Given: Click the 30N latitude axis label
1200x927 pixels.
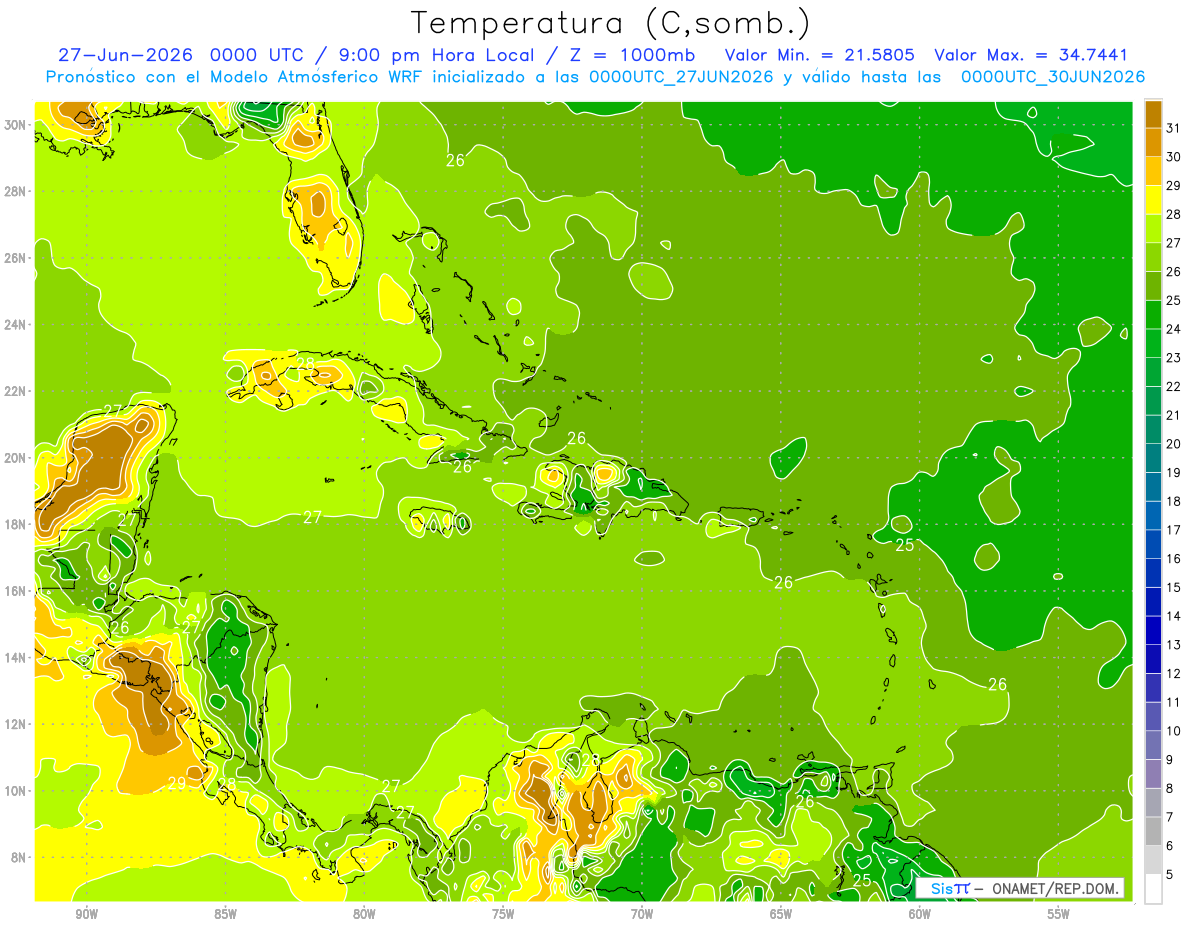Looking at the screenshot, I should 15,125.
